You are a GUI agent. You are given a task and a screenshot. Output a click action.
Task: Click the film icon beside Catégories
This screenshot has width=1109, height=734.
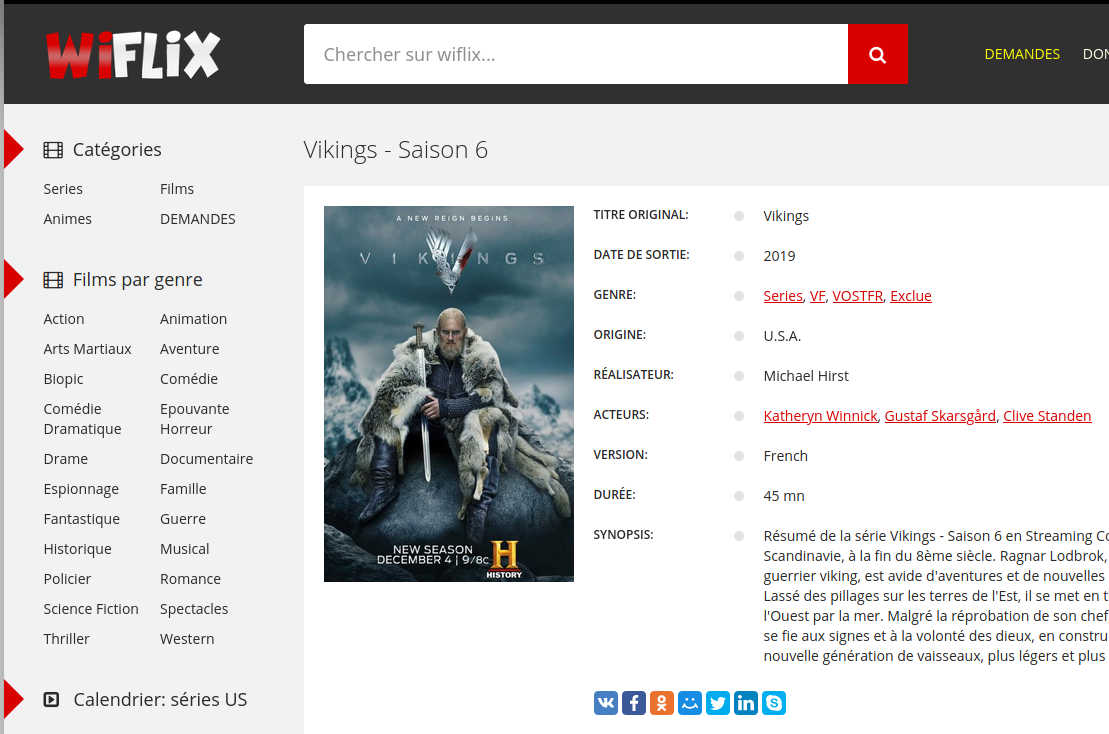[x=53, y=150]
